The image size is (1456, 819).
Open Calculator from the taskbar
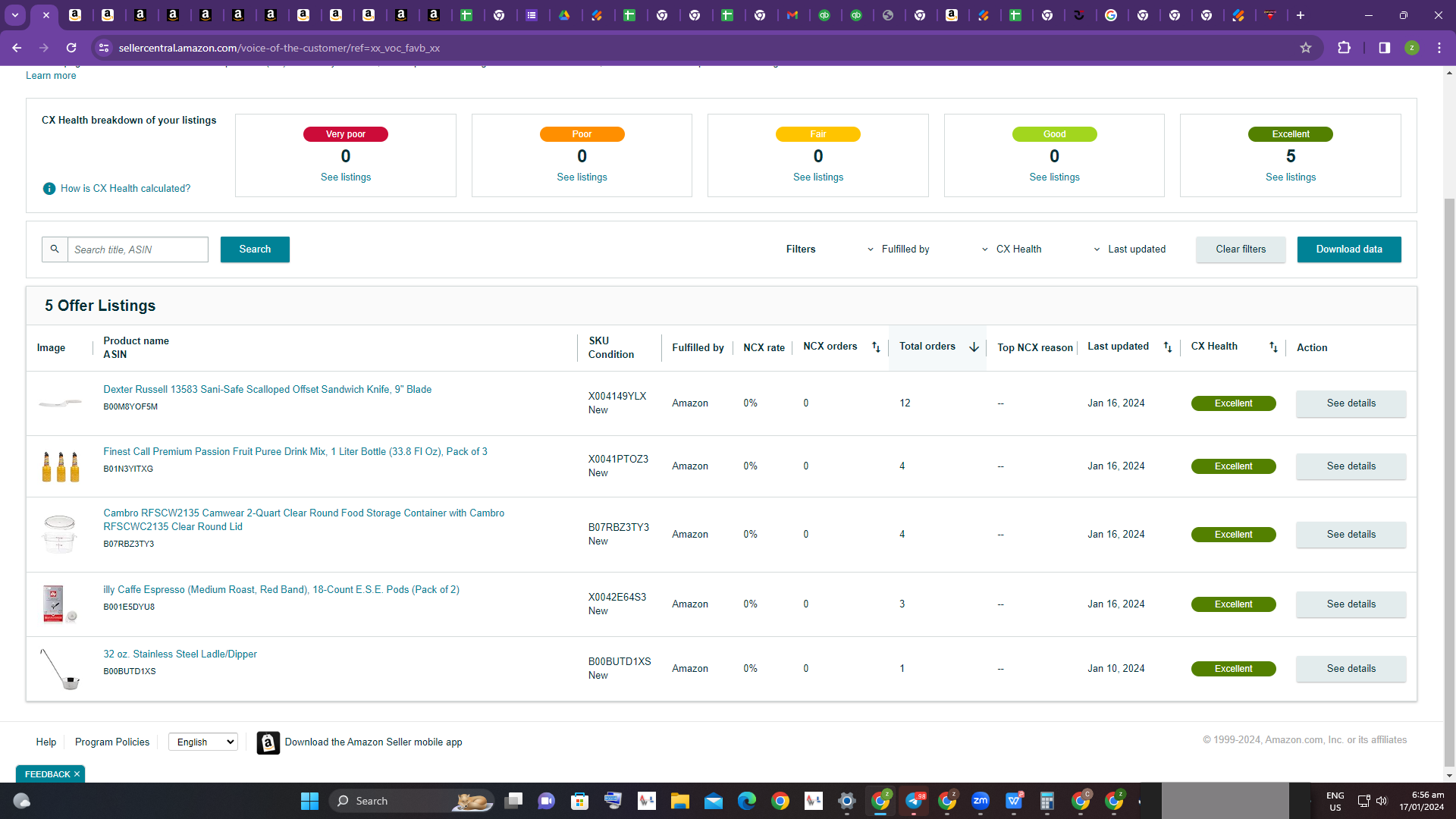pyautogui.click(x=1046, y=801)
